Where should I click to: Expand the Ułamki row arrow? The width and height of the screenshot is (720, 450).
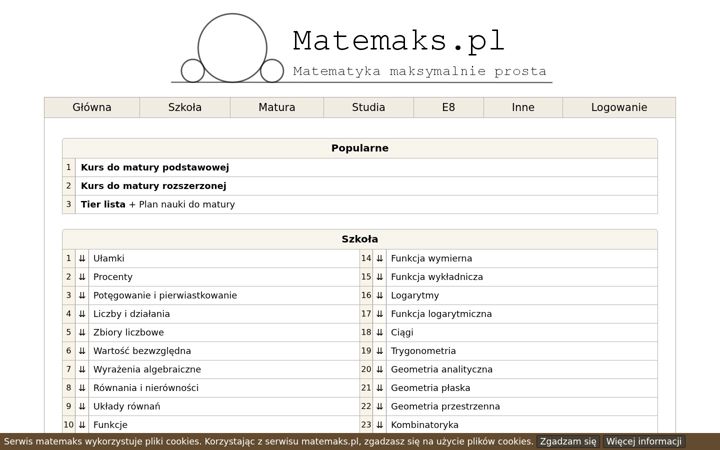(x=82, y=259)
